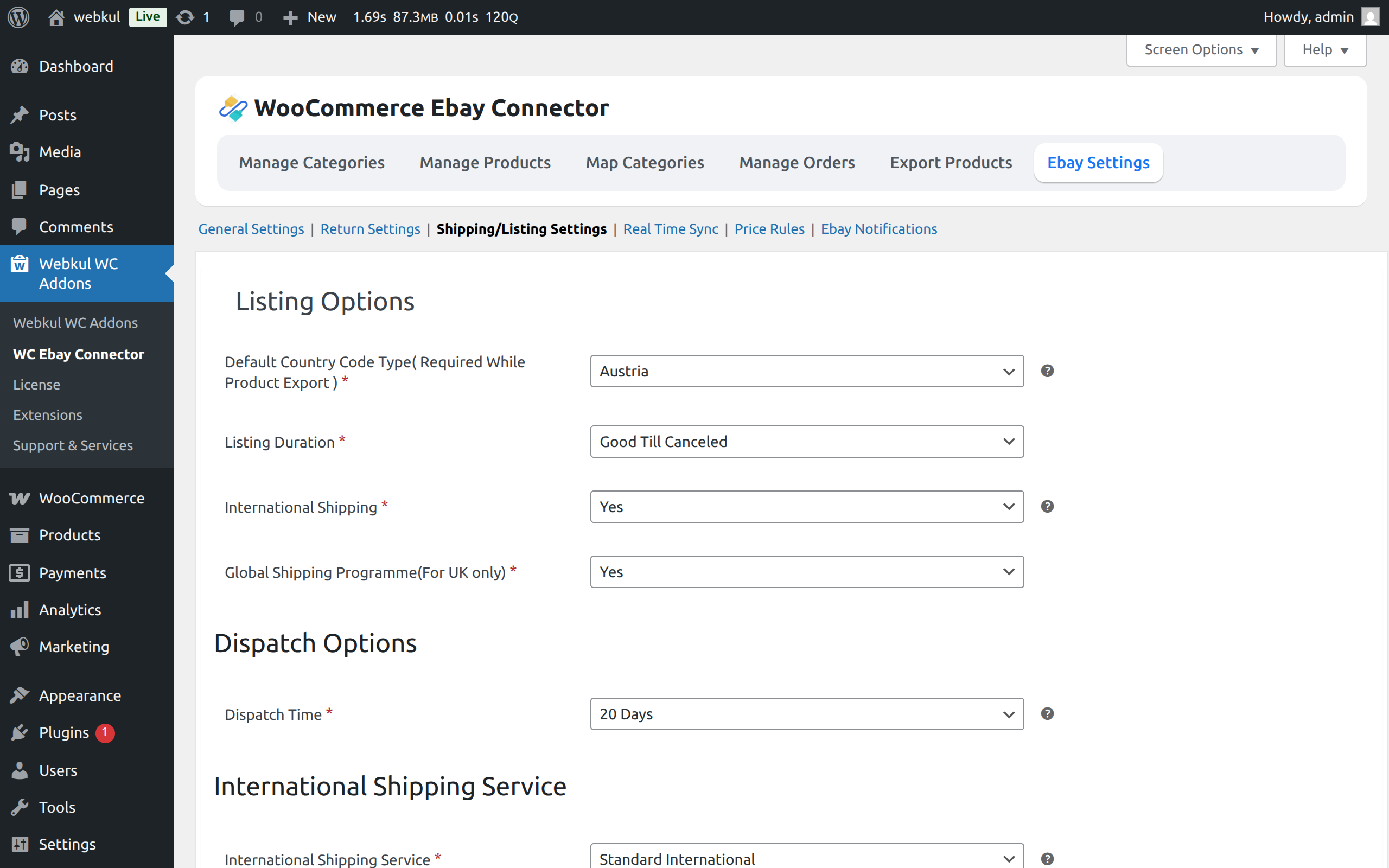Click the Plugins update count badge
Screen dimensions: 1389x868
[x=105, y=732]
